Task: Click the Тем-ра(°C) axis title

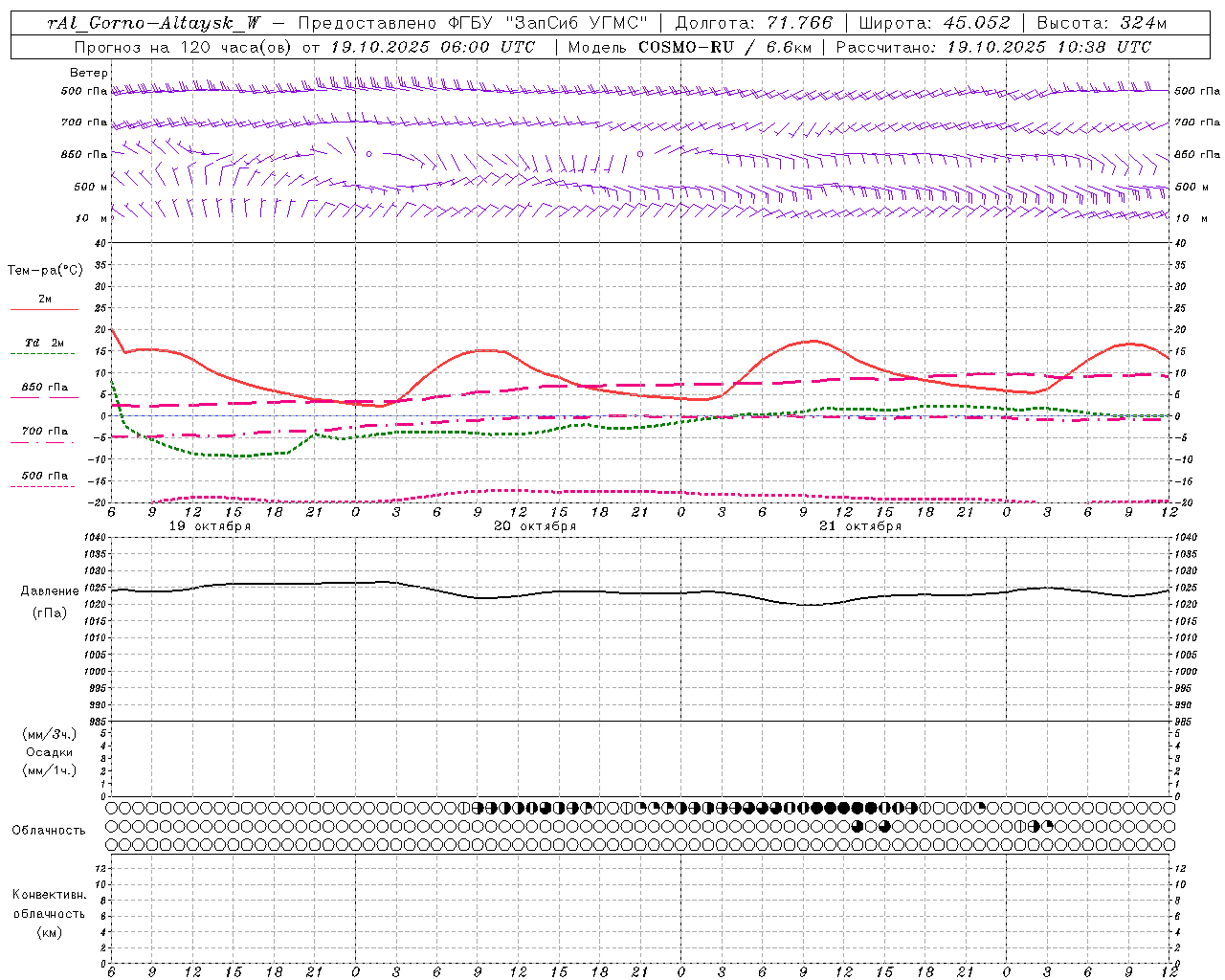Action: [x=45, y=271]
